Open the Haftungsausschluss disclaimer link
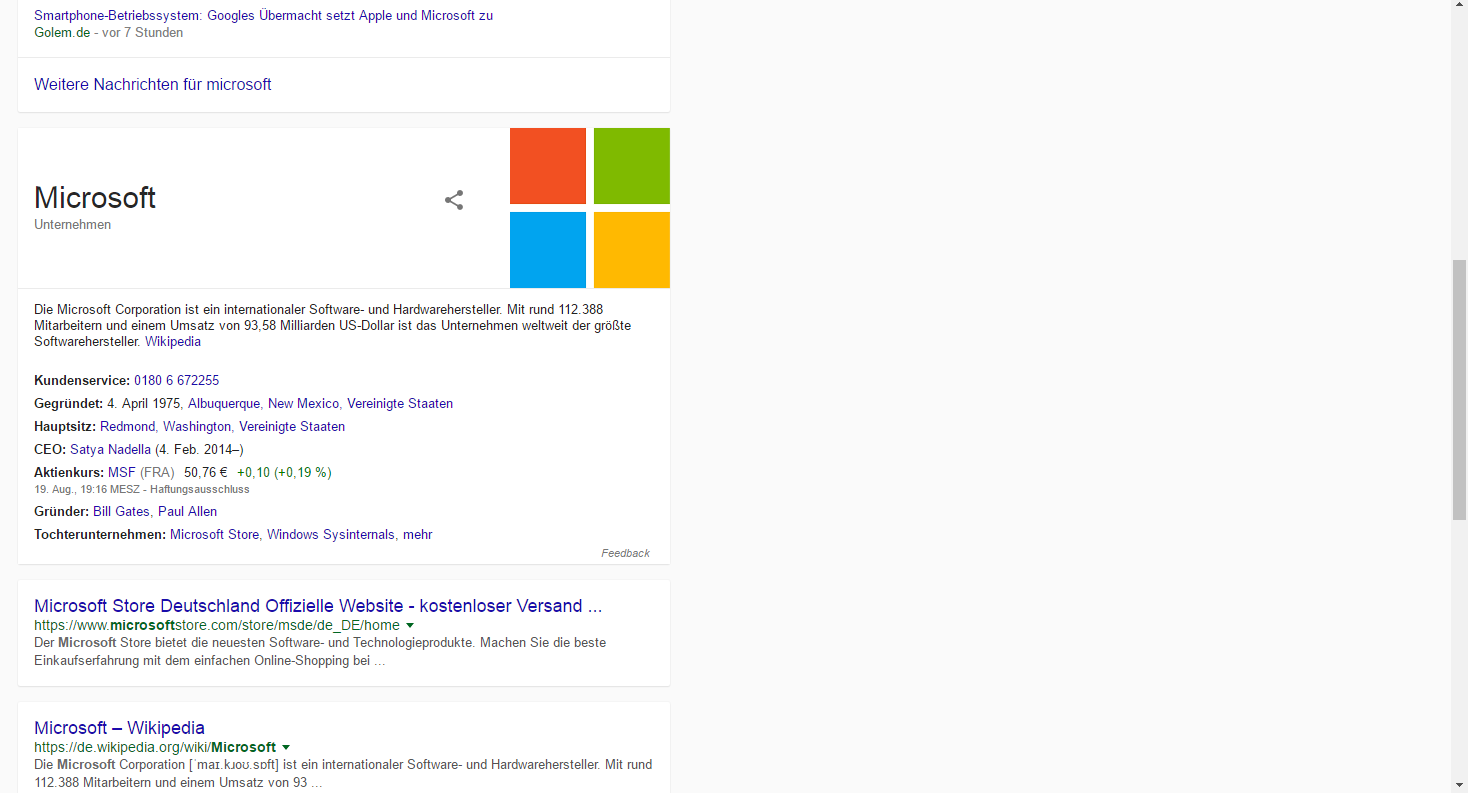1468x793 pixels. pyautogui.click(x=200, y=490)
